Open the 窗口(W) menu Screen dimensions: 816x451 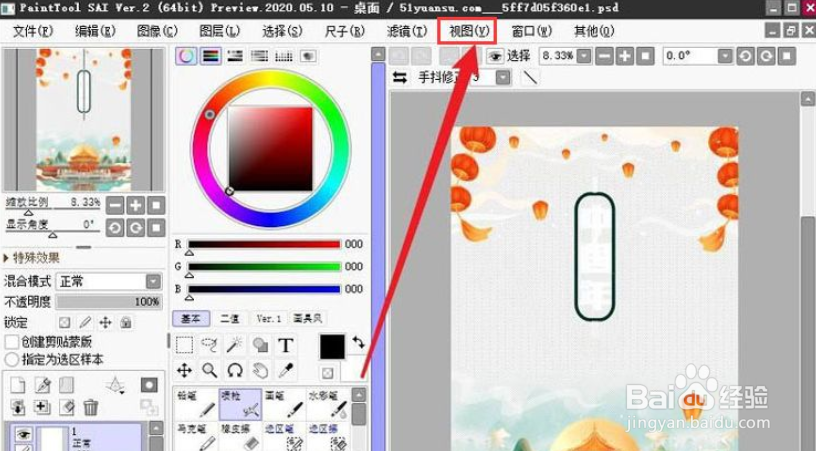point(531,31)
